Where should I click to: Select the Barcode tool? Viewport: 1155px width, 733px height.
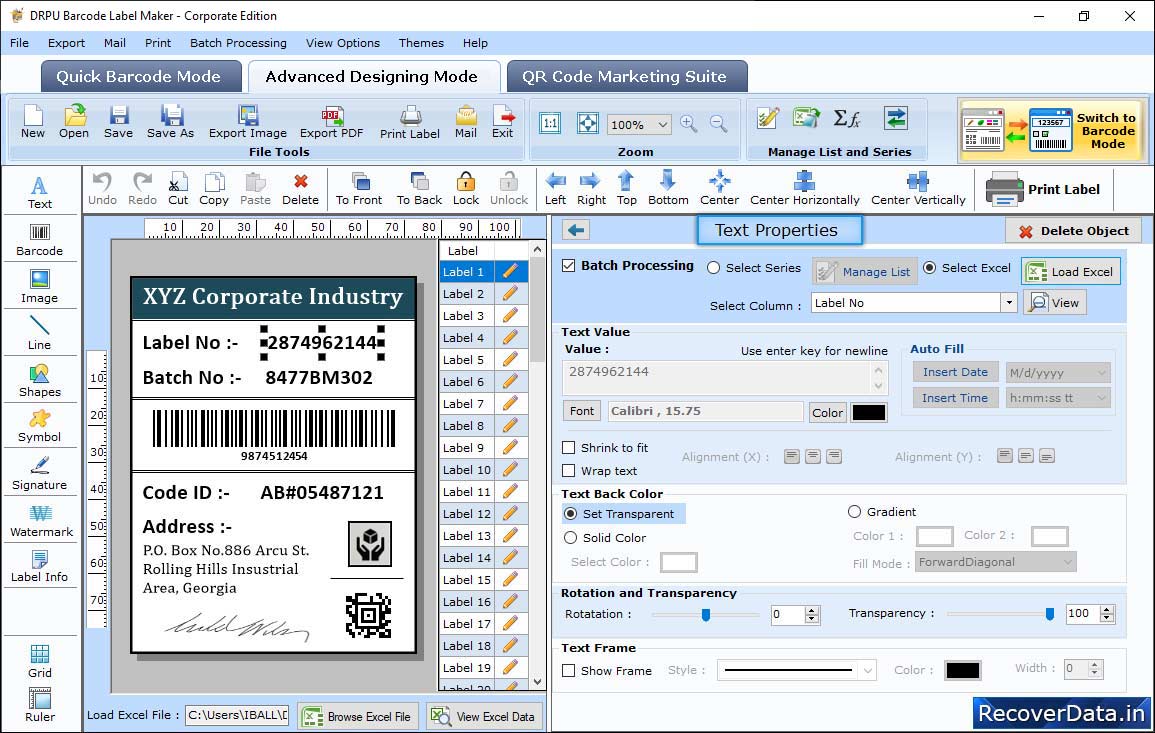[x=40, y=240]
